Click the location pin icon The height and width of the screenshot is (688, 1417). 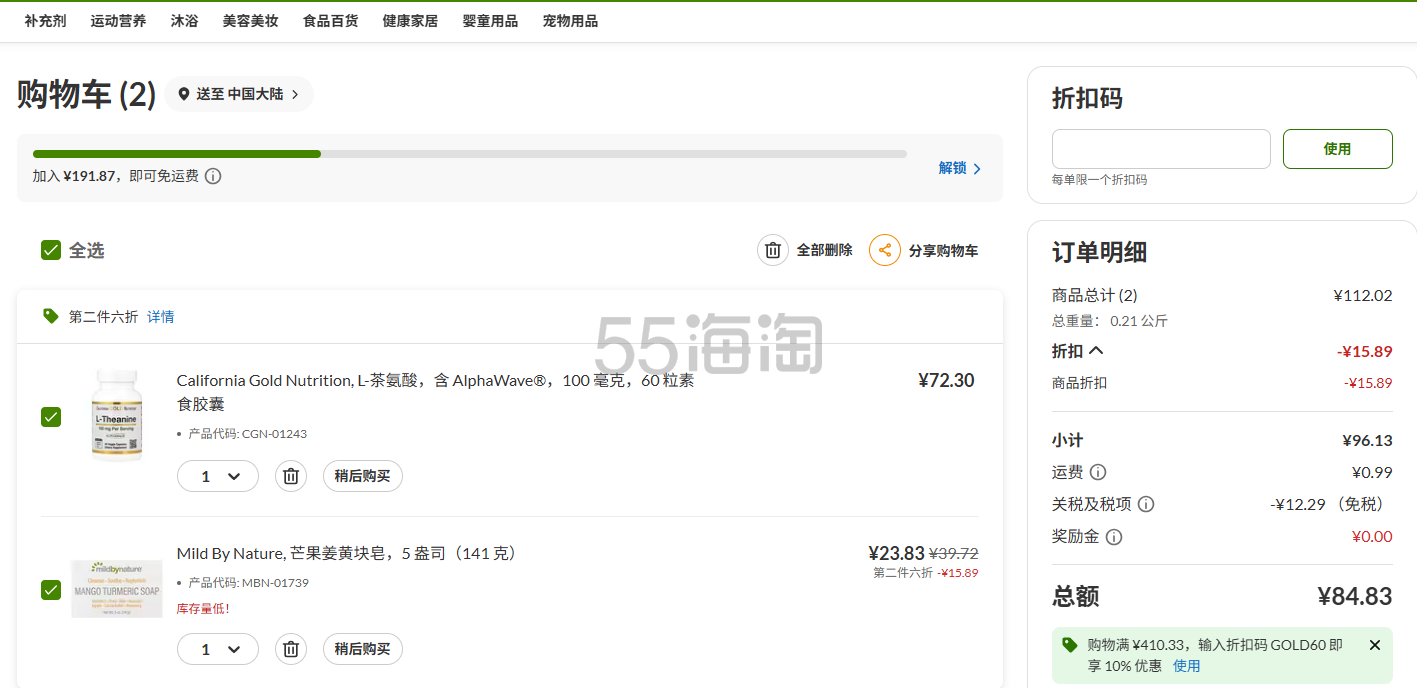(x=184, y=94)
